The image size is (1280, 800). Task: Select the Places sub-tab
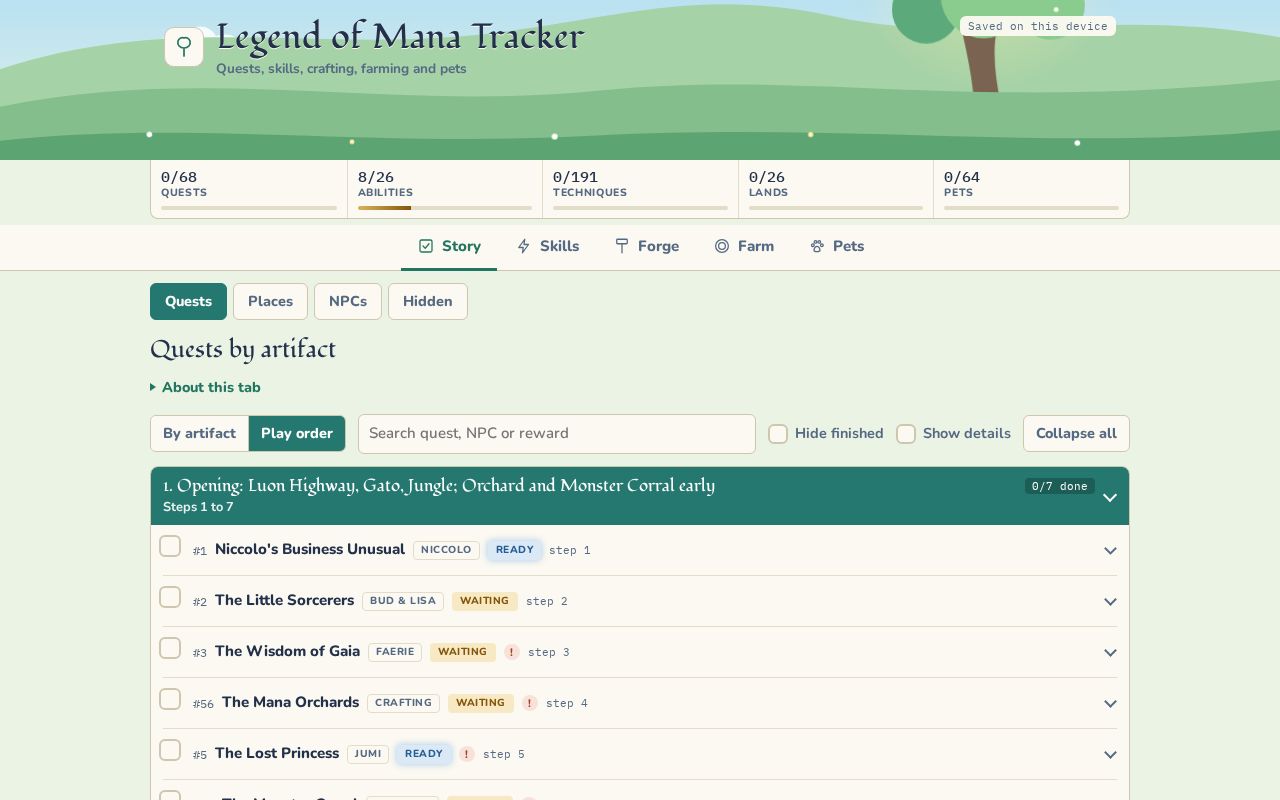270,301
